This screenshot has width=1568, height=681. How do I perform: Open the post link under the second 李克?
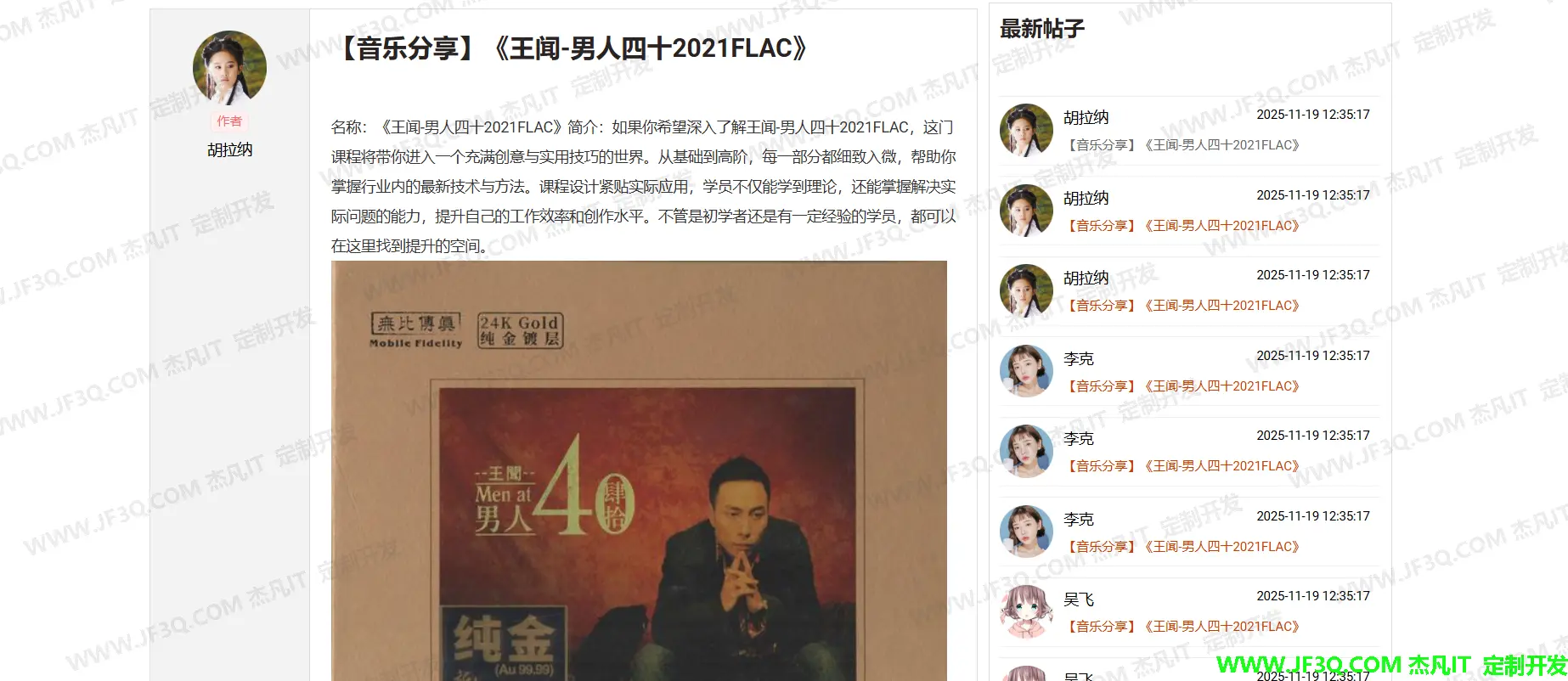pyautogui.click(x=1182, y=466)
